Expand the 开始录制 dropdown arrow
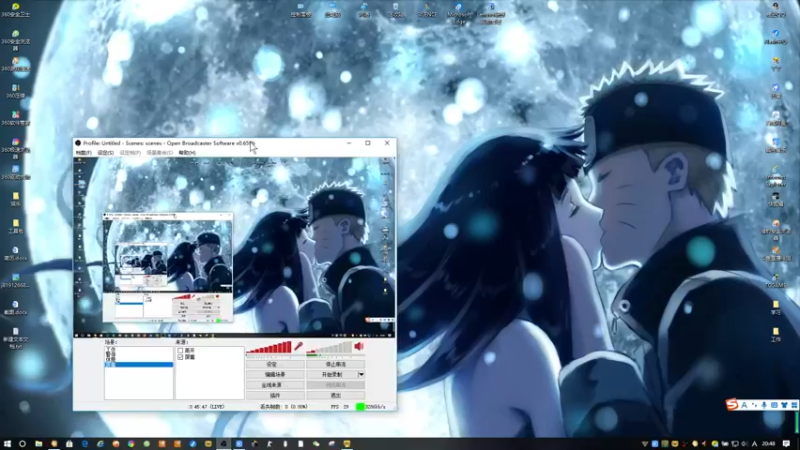800x450 pixels. pyautogui.click(x=361, y=374)
